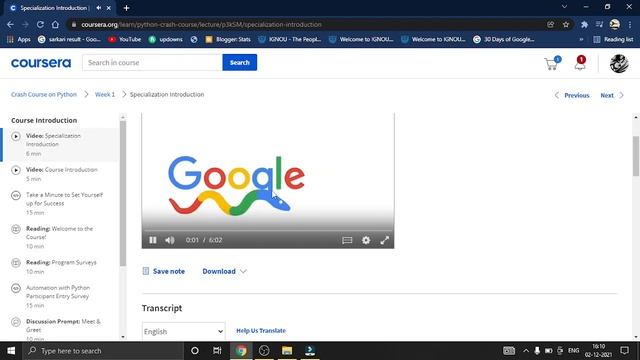Open Crash Course on Python breadcrumb
The image size is (640, 360).
(x=44, y=94)
